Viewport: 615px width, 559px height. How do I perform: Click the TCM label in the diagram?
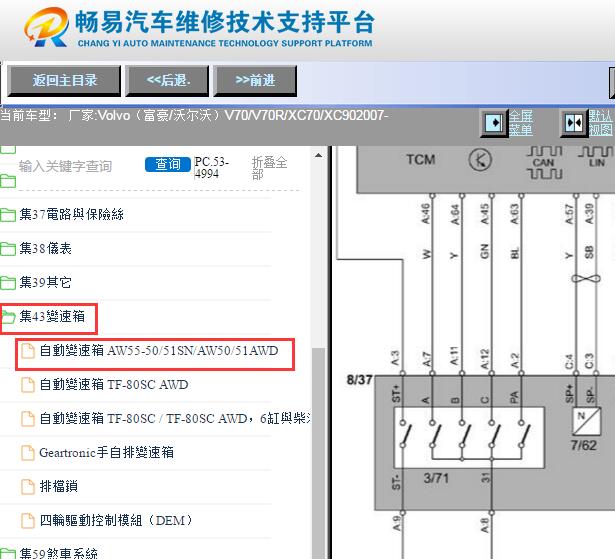[x=420, y=160]
